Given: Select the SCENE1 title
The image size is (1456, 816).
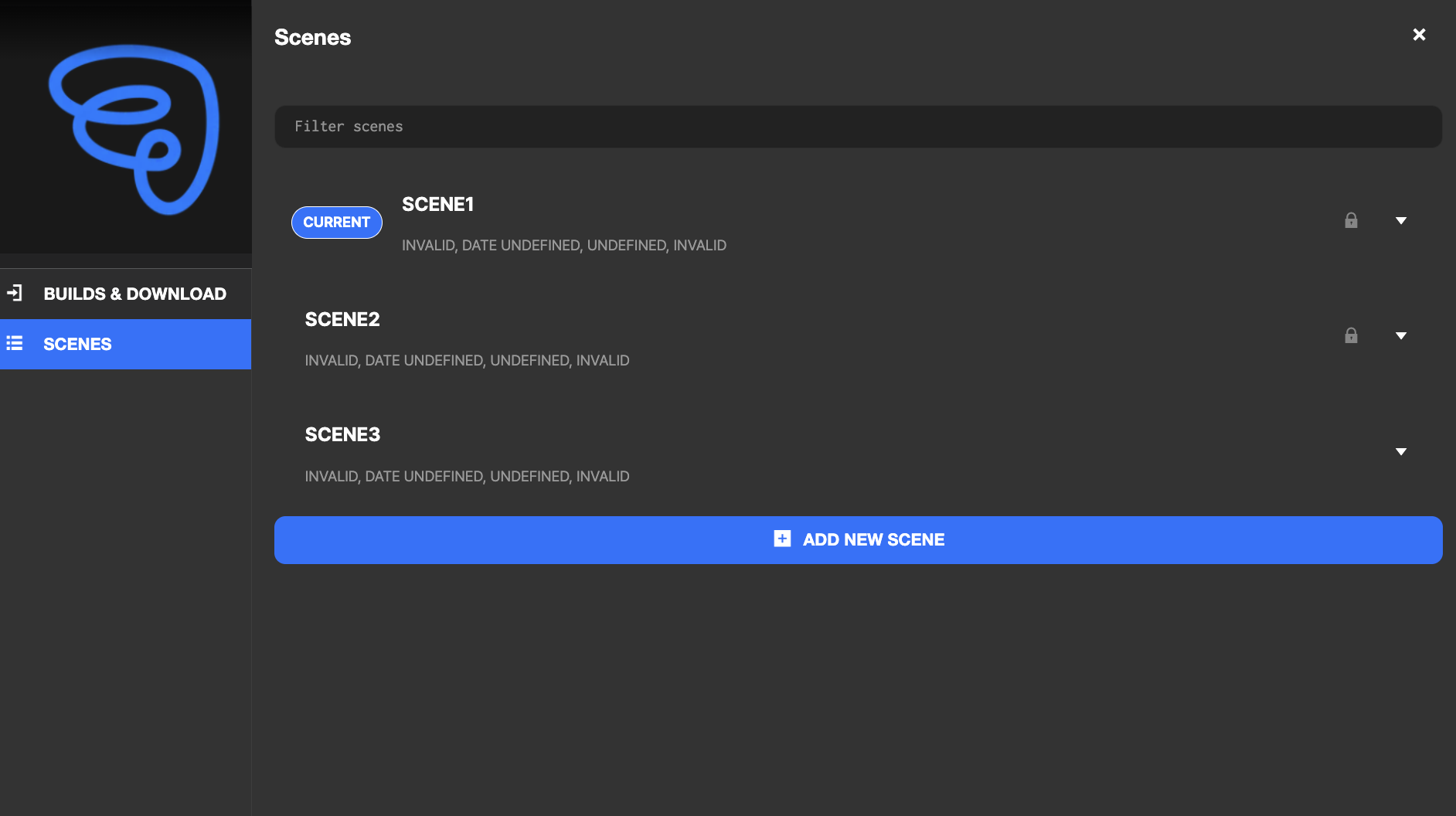Looking at the screenshot, I should [x=437, y=205].
